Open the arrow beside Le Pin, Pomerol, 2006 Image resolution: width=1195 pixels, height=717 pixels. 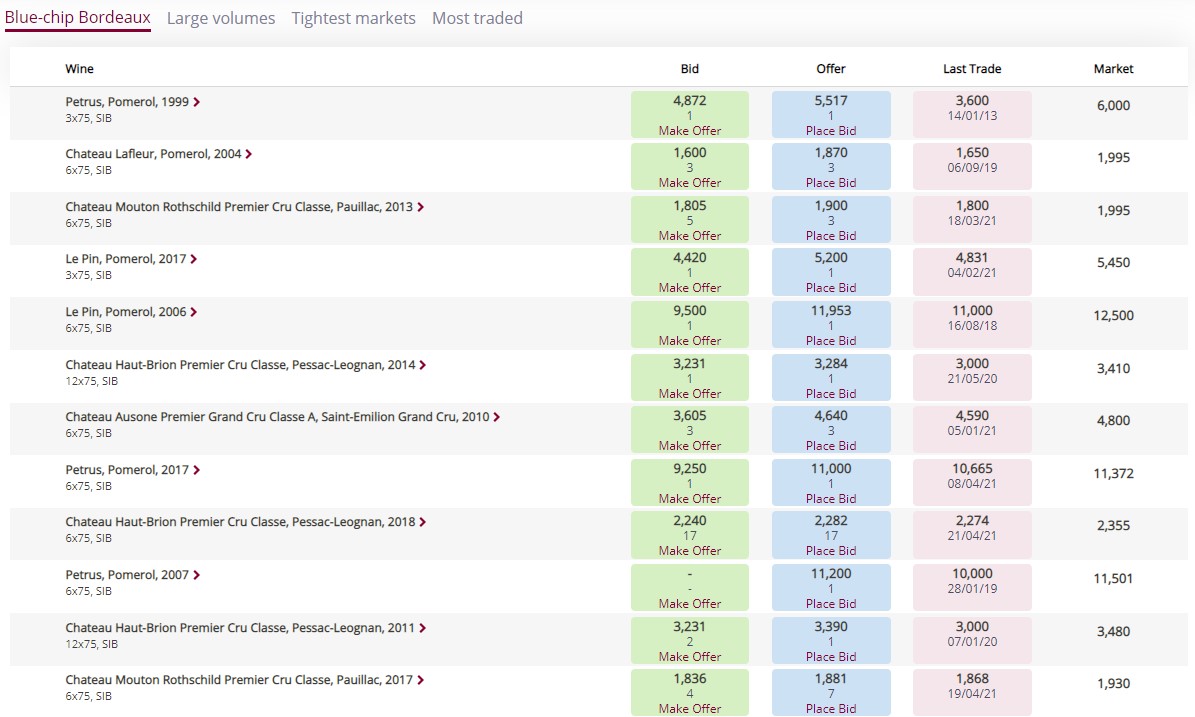click(194, 312)
